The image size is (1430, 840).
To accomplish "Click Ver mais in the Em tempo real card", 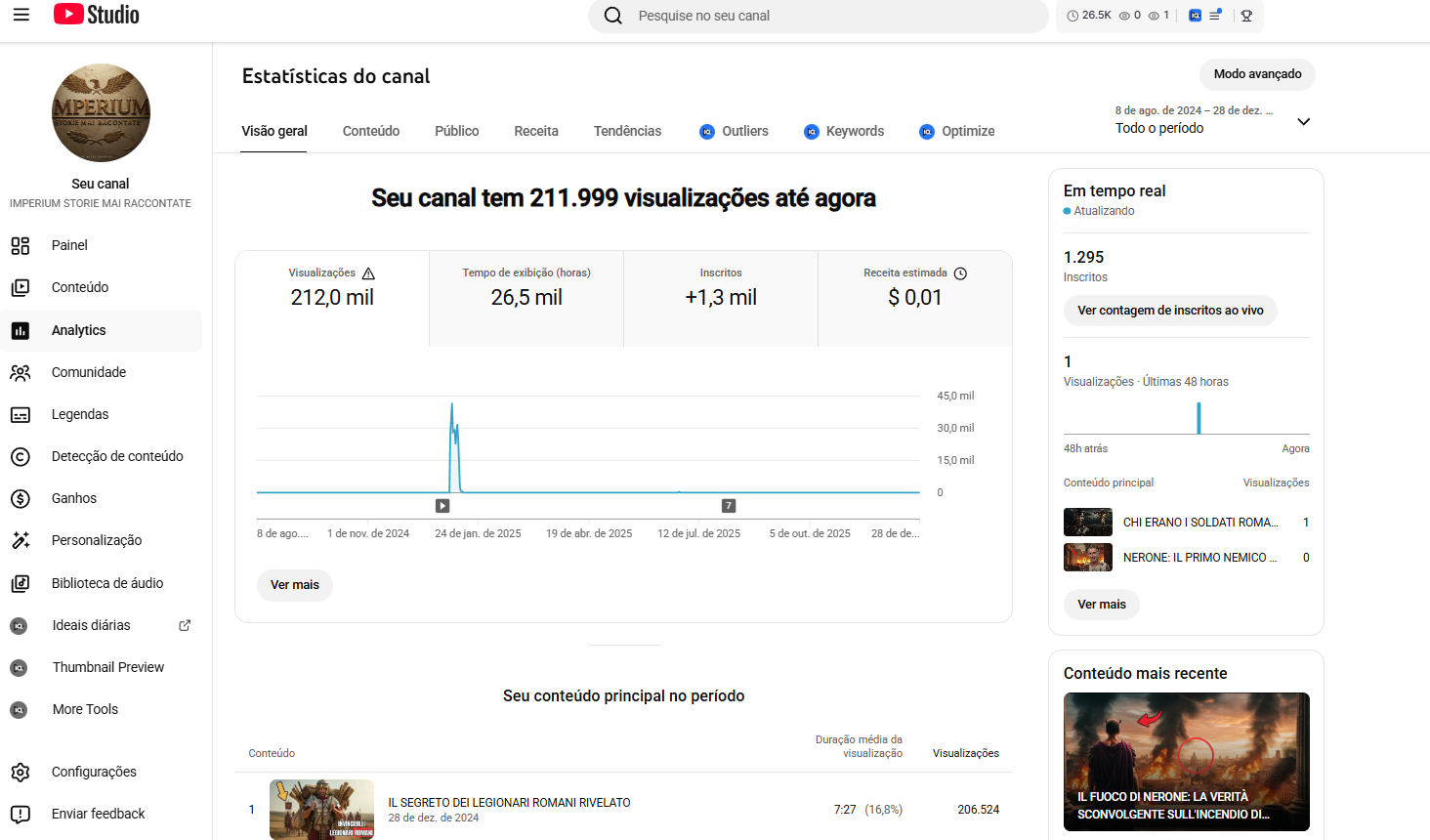I will [1102, 605].
